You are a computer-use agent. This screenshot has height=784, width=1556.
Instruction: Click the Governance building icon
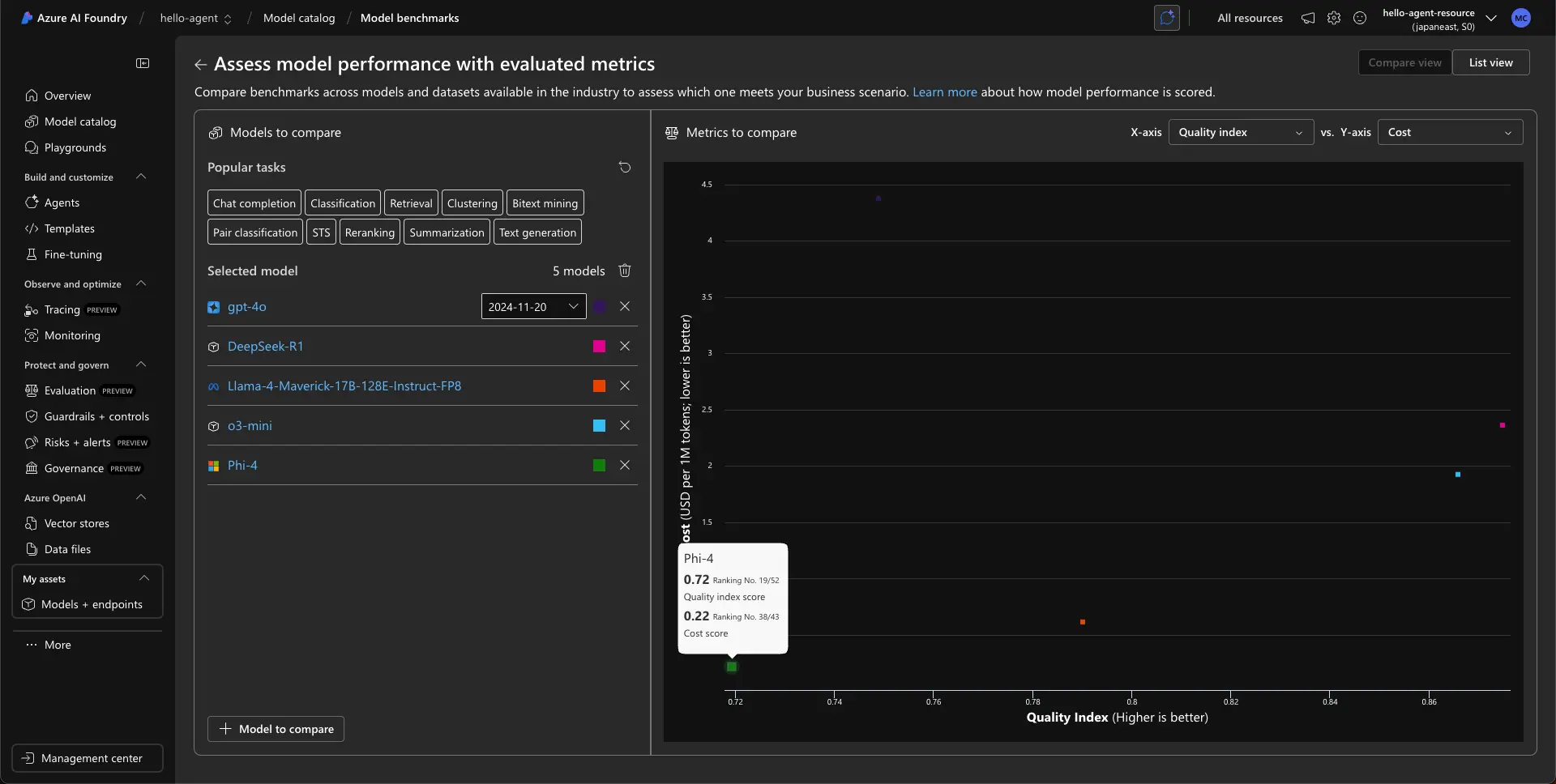pyautogui.click(x=32, y=468)
